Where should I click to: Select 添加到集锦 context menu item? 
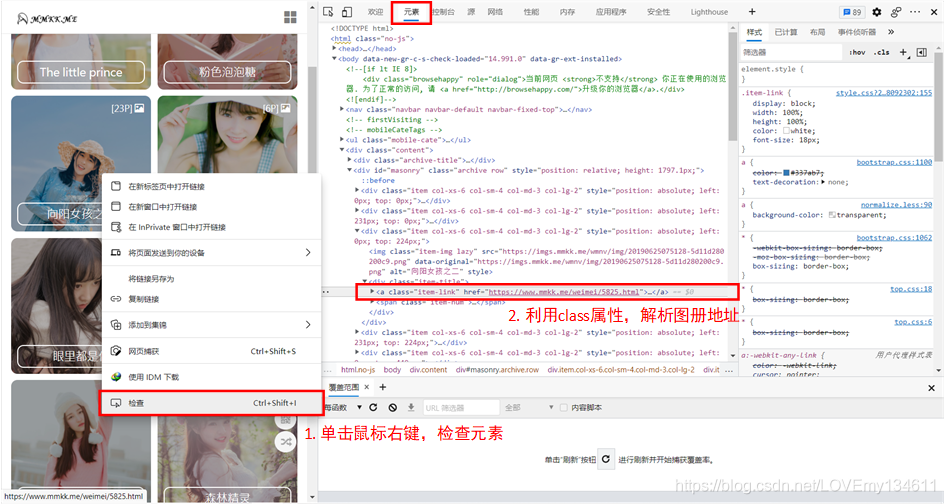click(211, 325)
